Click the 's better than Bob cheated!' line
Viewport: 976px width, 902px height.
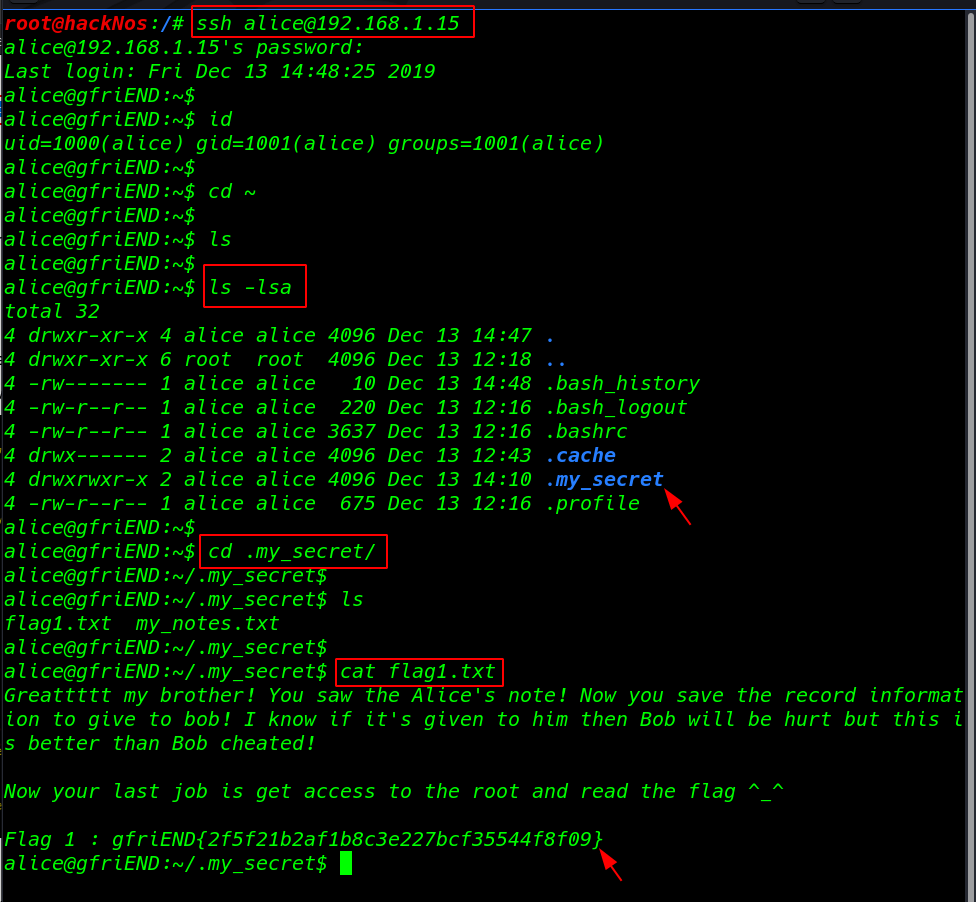(160, 743)
